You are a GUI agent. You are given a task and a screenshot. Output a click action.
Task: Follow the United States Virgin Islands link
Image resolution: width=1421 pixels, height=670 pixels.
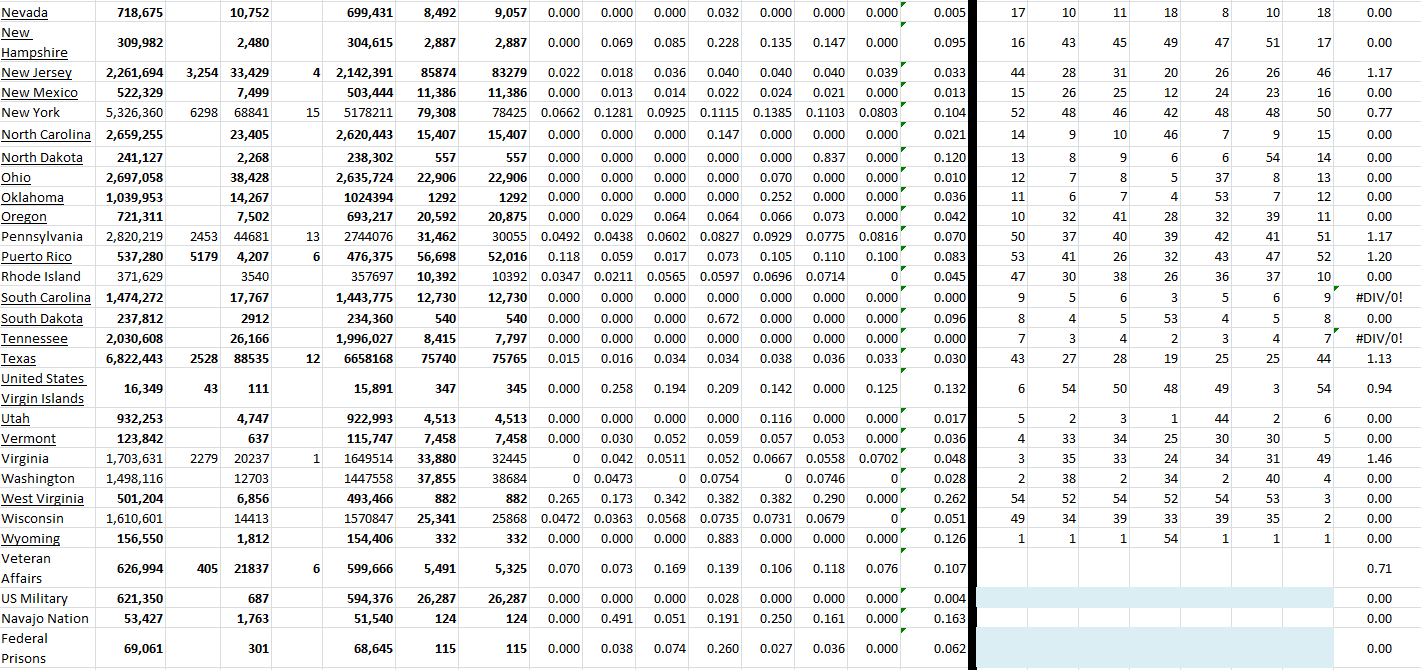42,388
